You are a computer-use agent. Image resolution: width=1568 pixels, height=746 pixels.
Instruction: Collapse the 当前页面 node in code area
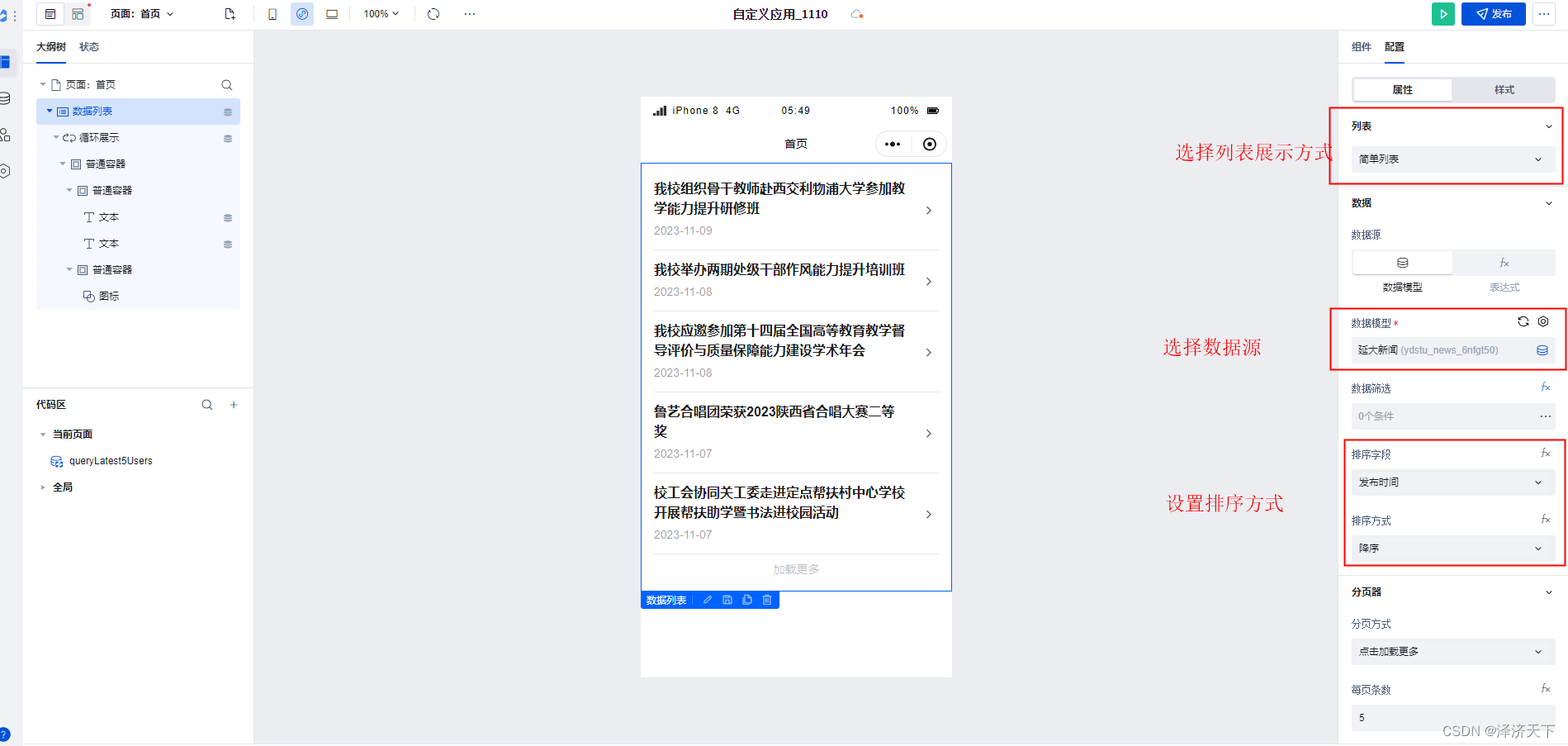(43, 435)
